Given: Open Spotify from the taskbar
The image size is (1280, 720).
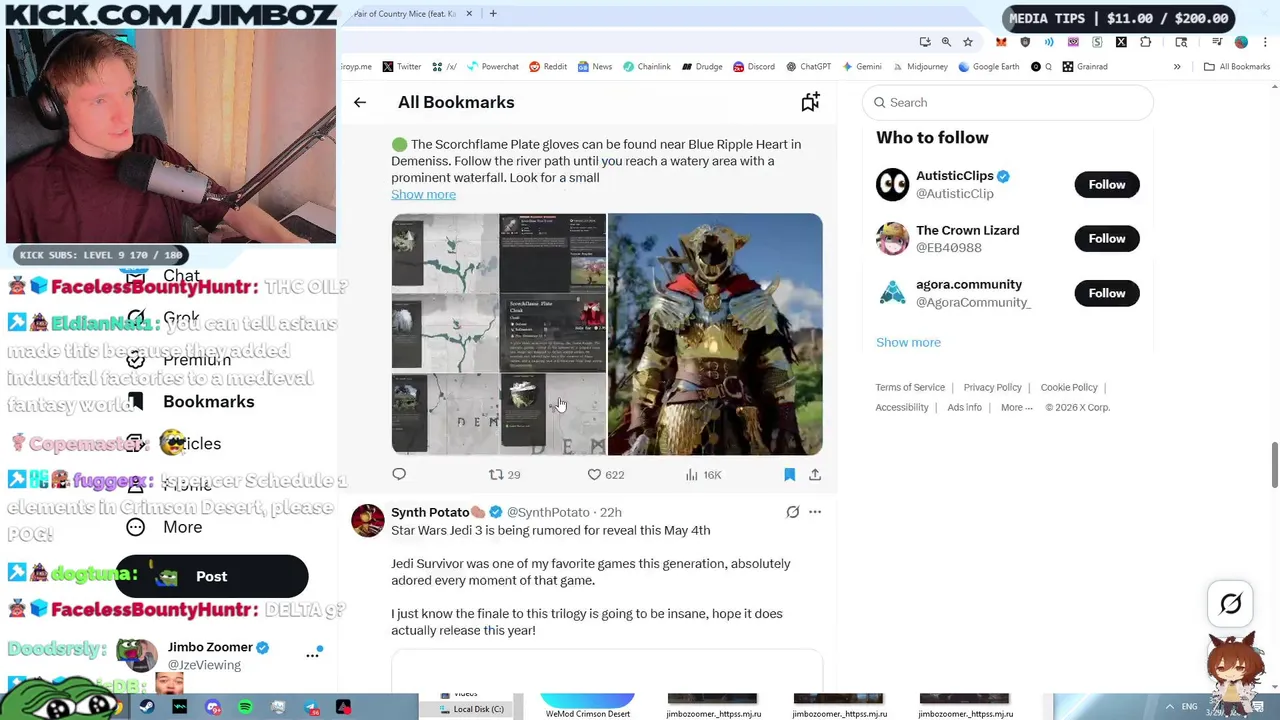Looking at the screenshot, I should click(x=245, y=707).
